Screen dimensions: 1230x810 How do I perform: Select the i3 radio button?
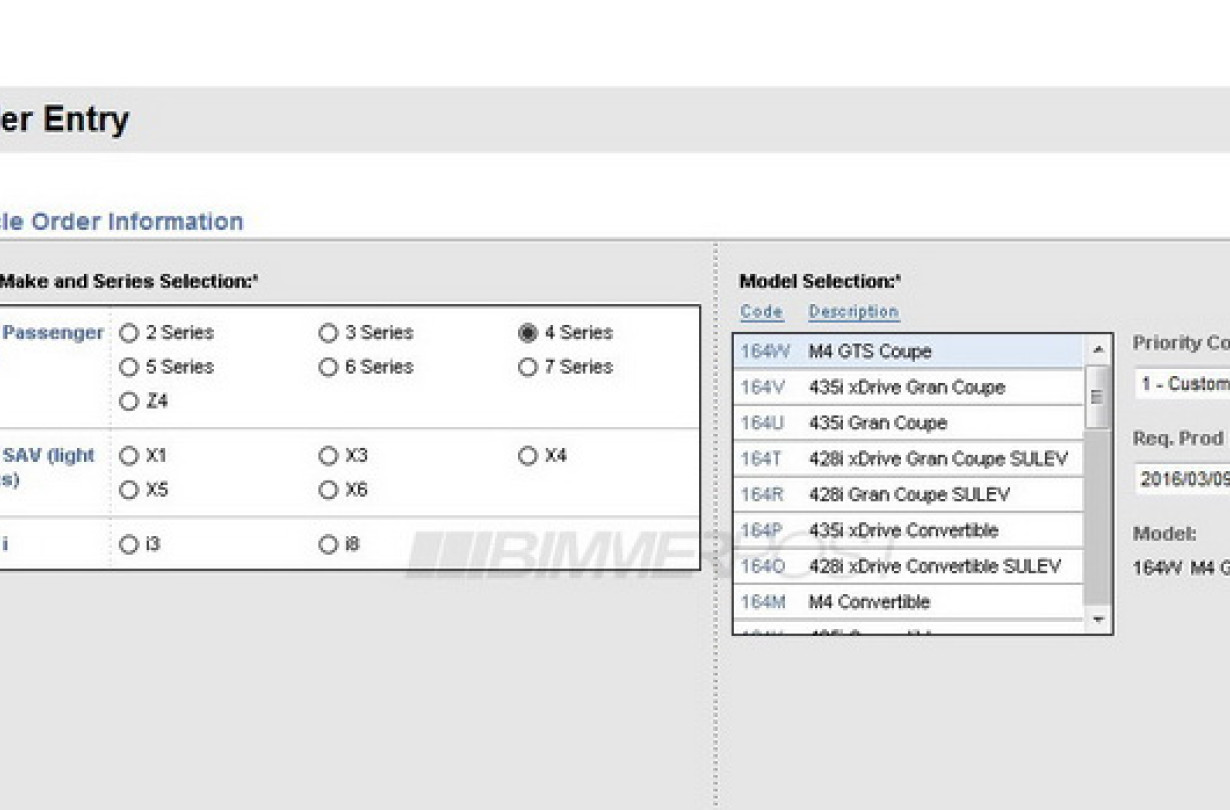(x=128, y=545)
